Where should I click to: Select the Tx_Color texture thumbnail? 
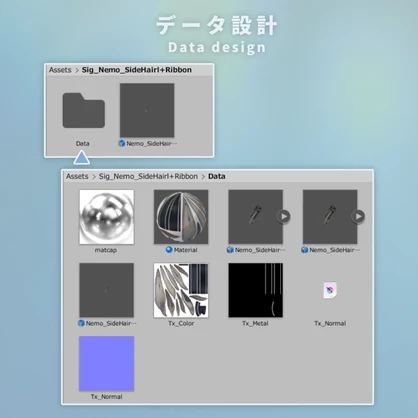tap(181, 290)
